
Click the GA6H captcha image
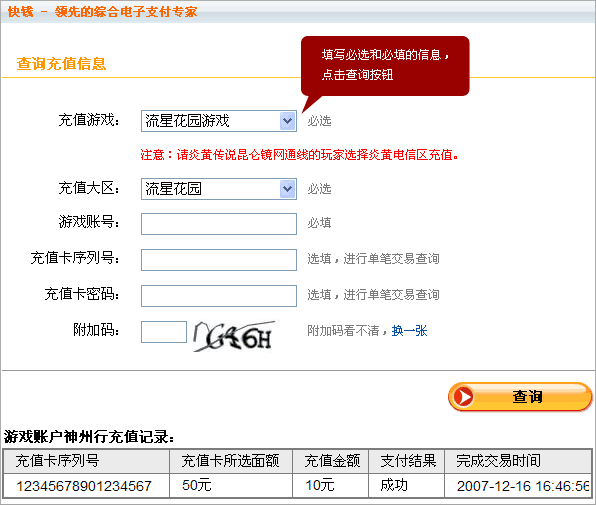pos(234,336)
